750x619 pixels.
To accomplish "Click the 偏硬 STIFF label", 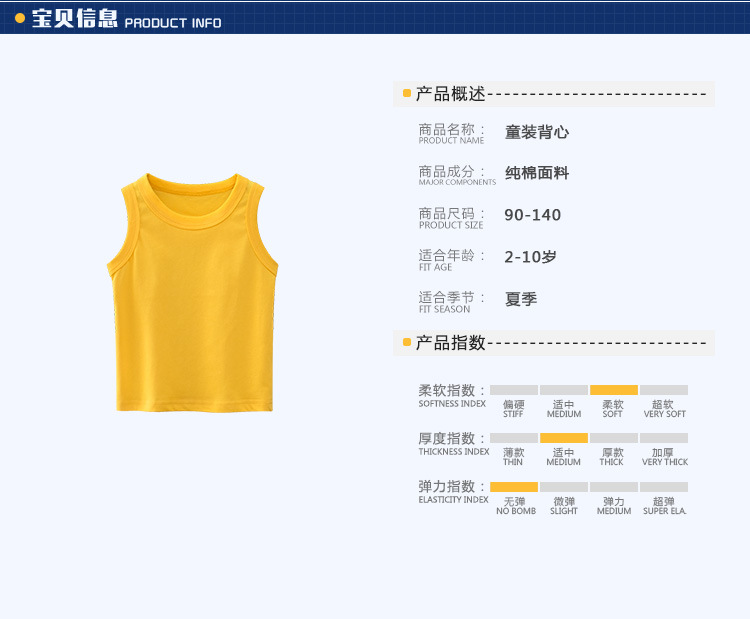I will pos(514,409).
